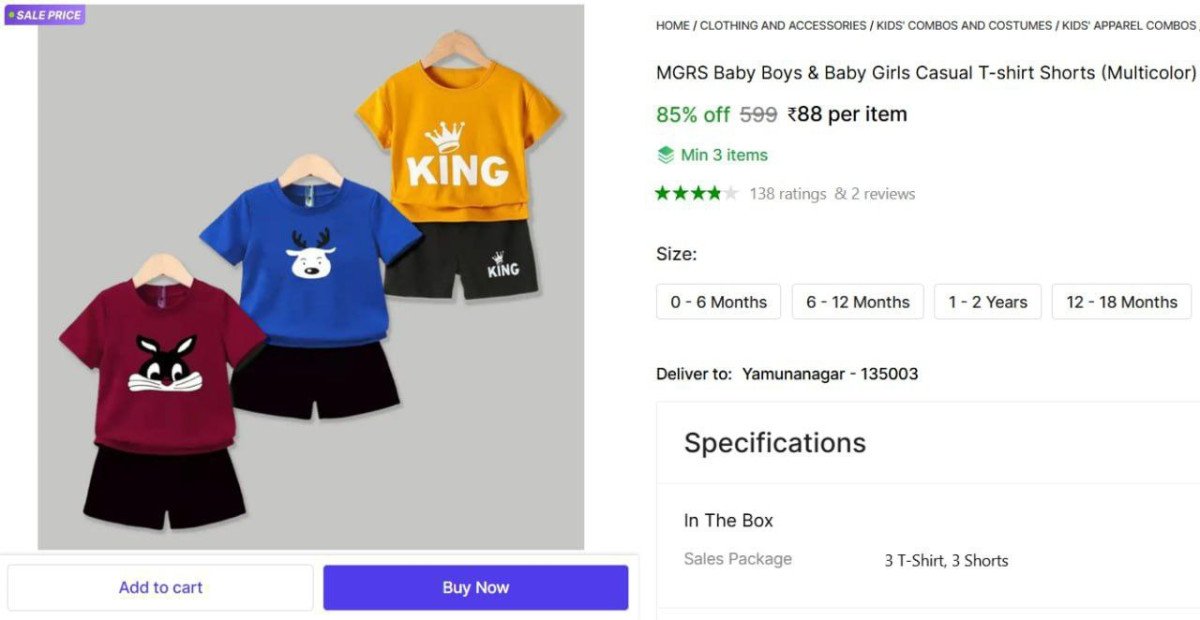Click the yellow KING t-shirt in image
Viewport: 1200px width, 620px height.
458,140
